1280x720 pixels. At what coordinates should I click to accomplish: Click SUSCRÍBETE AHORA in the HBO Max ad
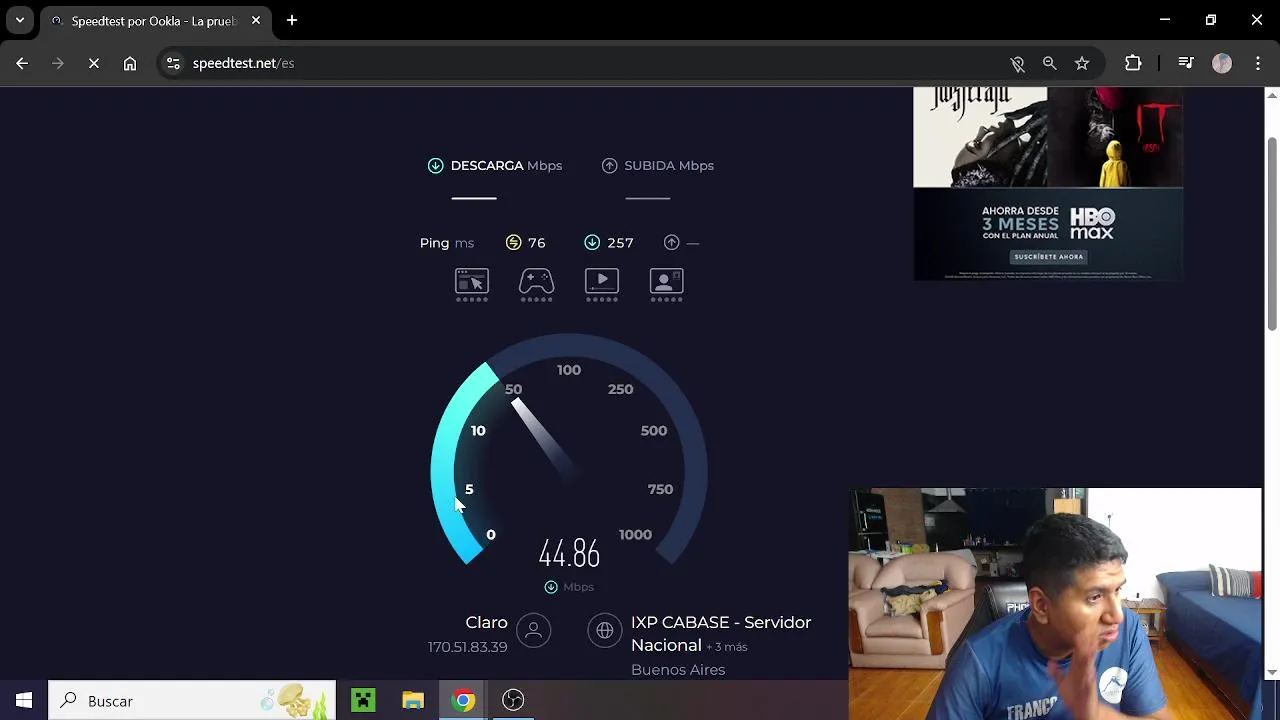pos(1048,257)
